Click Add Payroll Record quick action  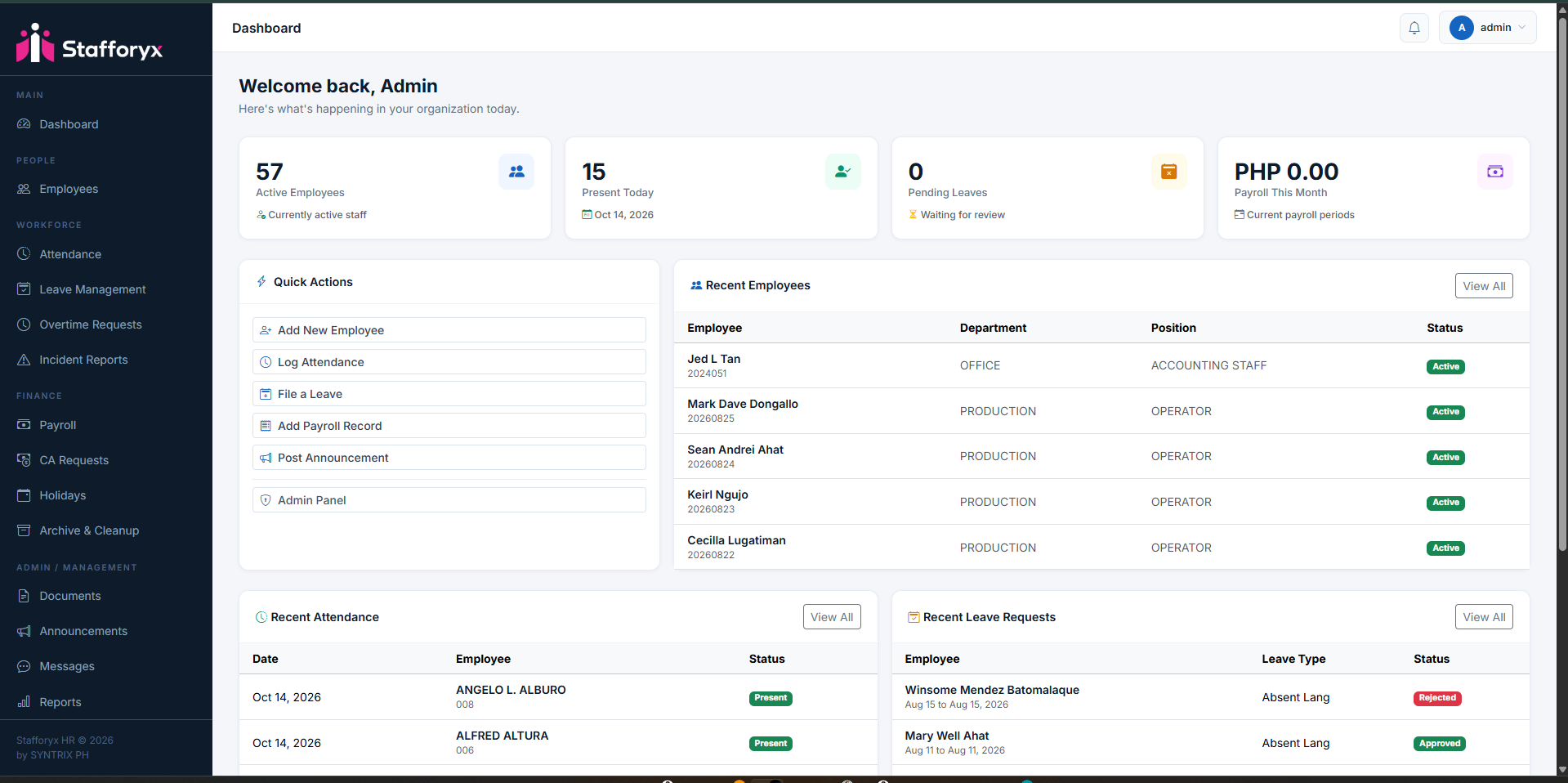pos(449,426)
